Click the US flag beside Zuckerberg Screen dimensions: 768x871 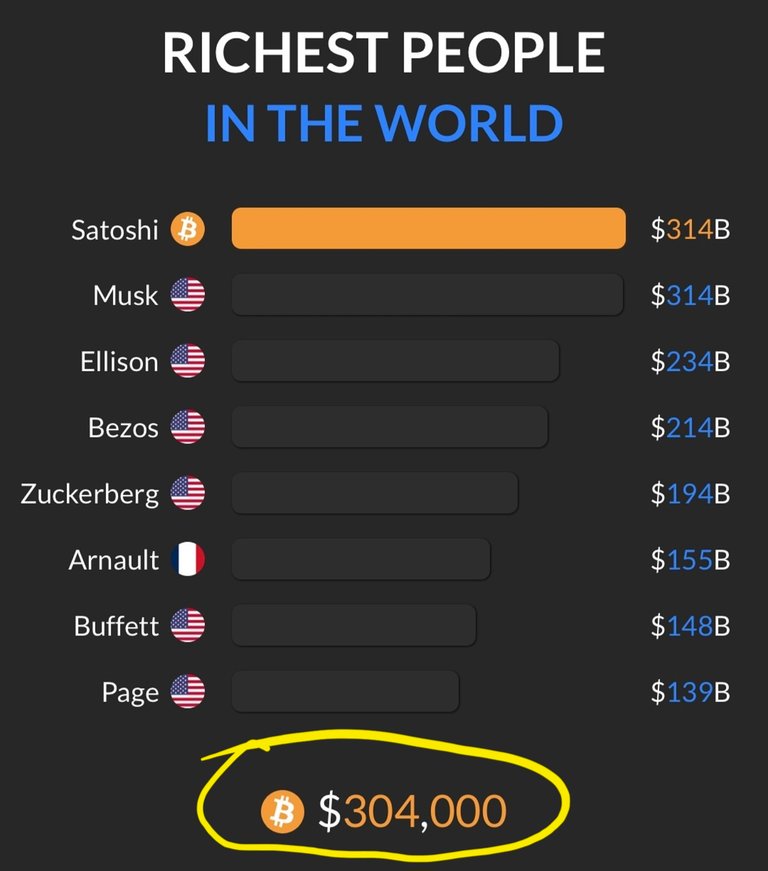(188, 493)
